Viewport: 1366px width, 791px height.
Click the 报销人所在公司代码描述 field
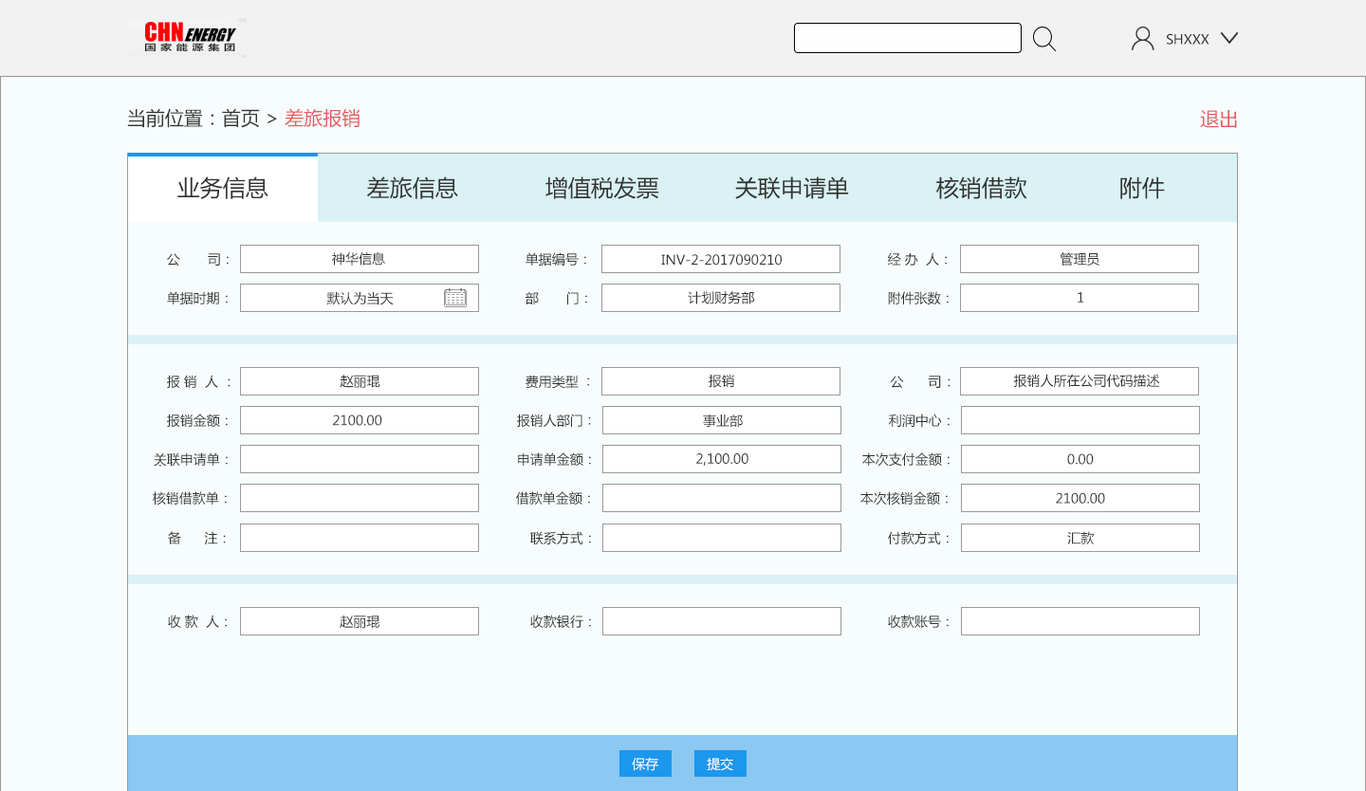point(1079,381)
